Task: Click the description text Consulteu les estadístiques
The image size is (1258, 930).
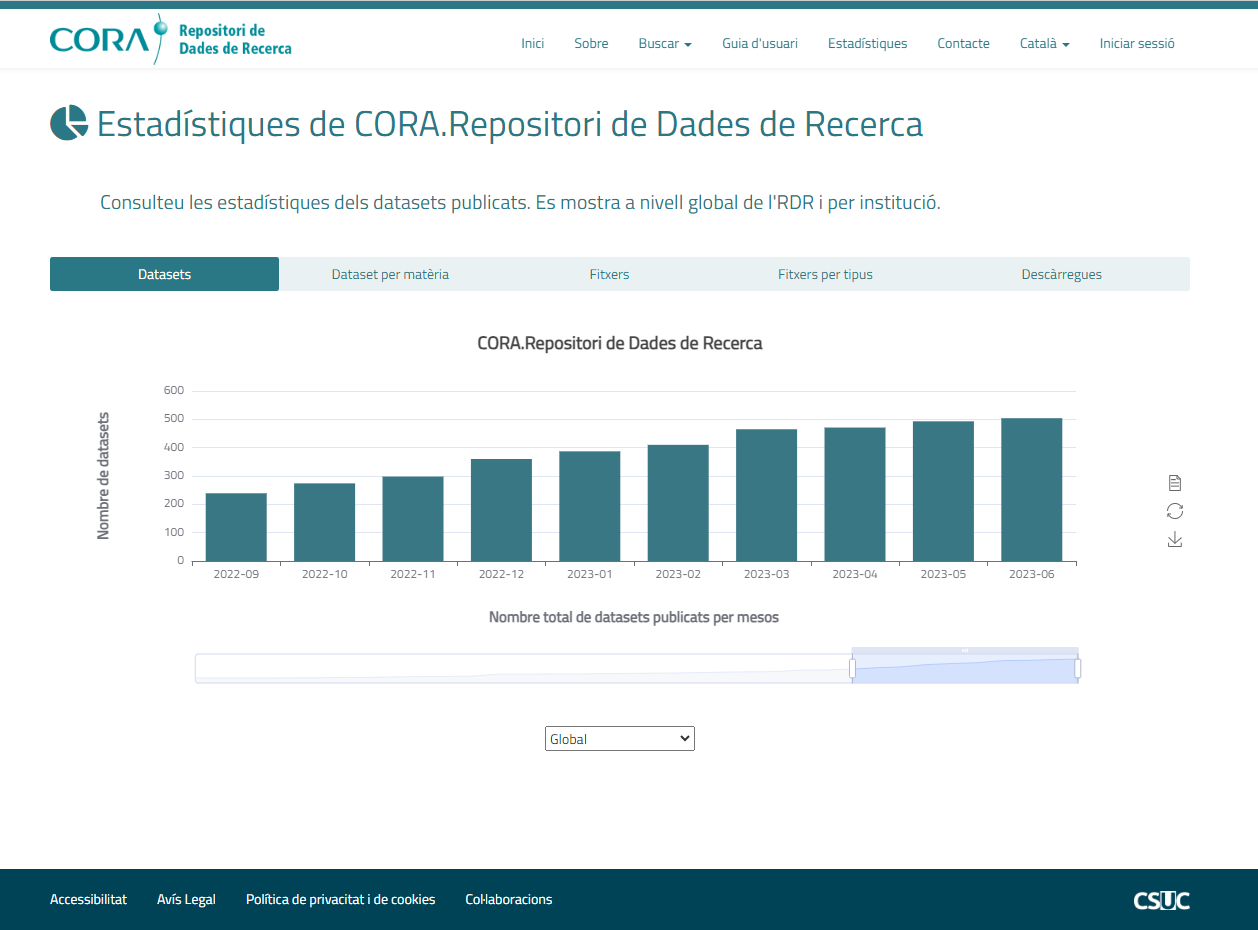Action: (520, 202)
